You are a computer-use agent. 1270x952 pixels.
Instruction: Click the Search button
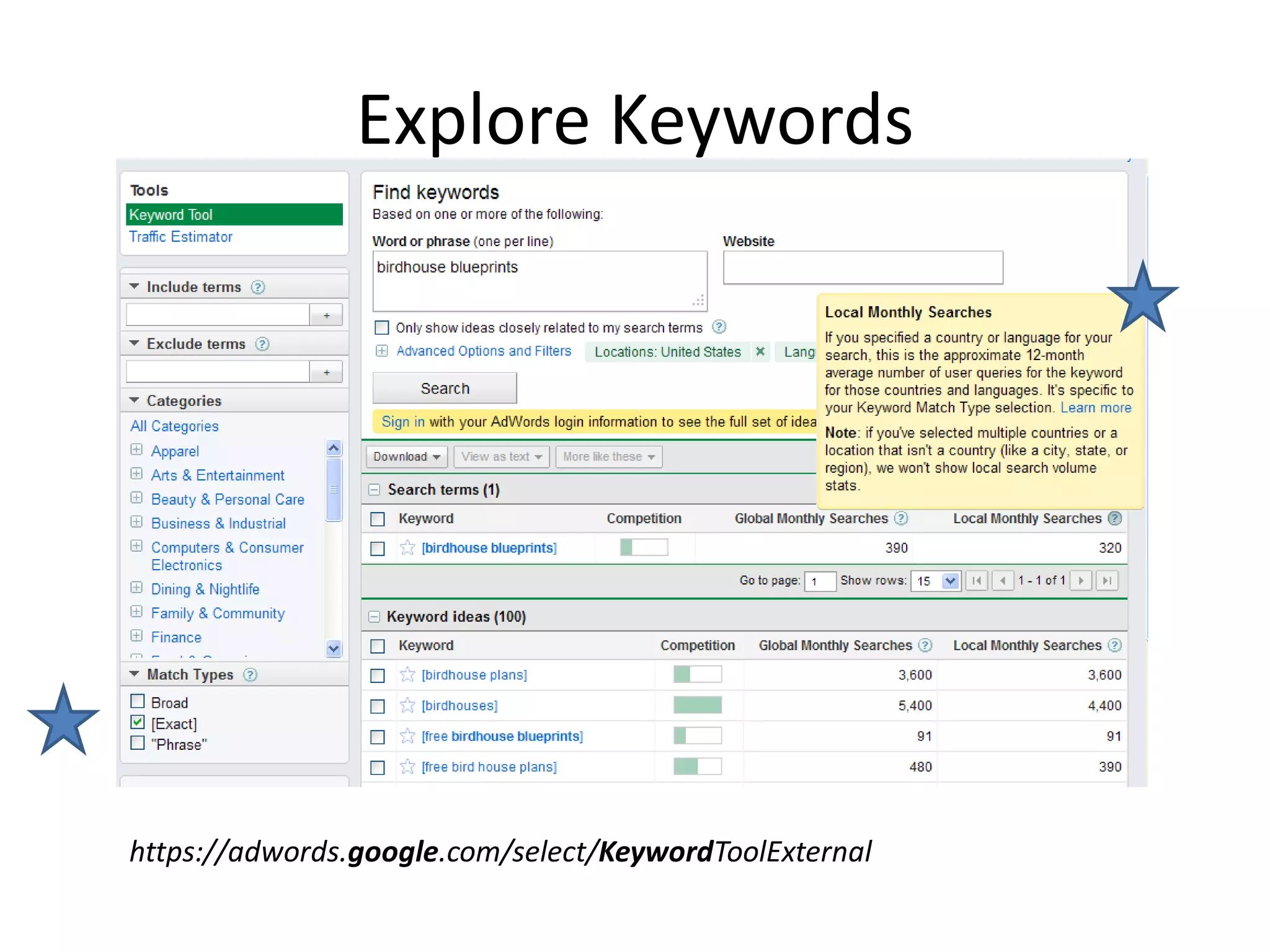(x=445, y=389)
